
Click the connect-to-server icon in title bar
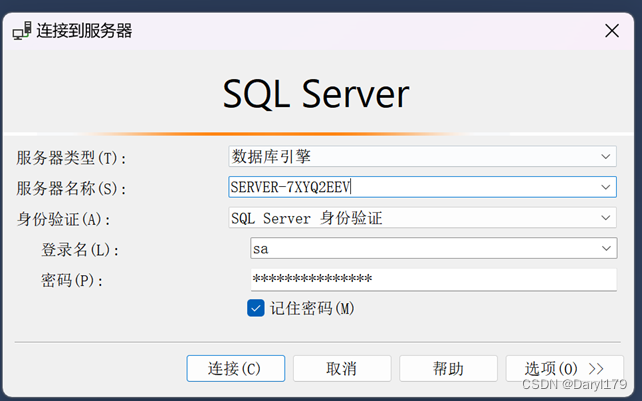pyautogui.click(x=22, y=31)
